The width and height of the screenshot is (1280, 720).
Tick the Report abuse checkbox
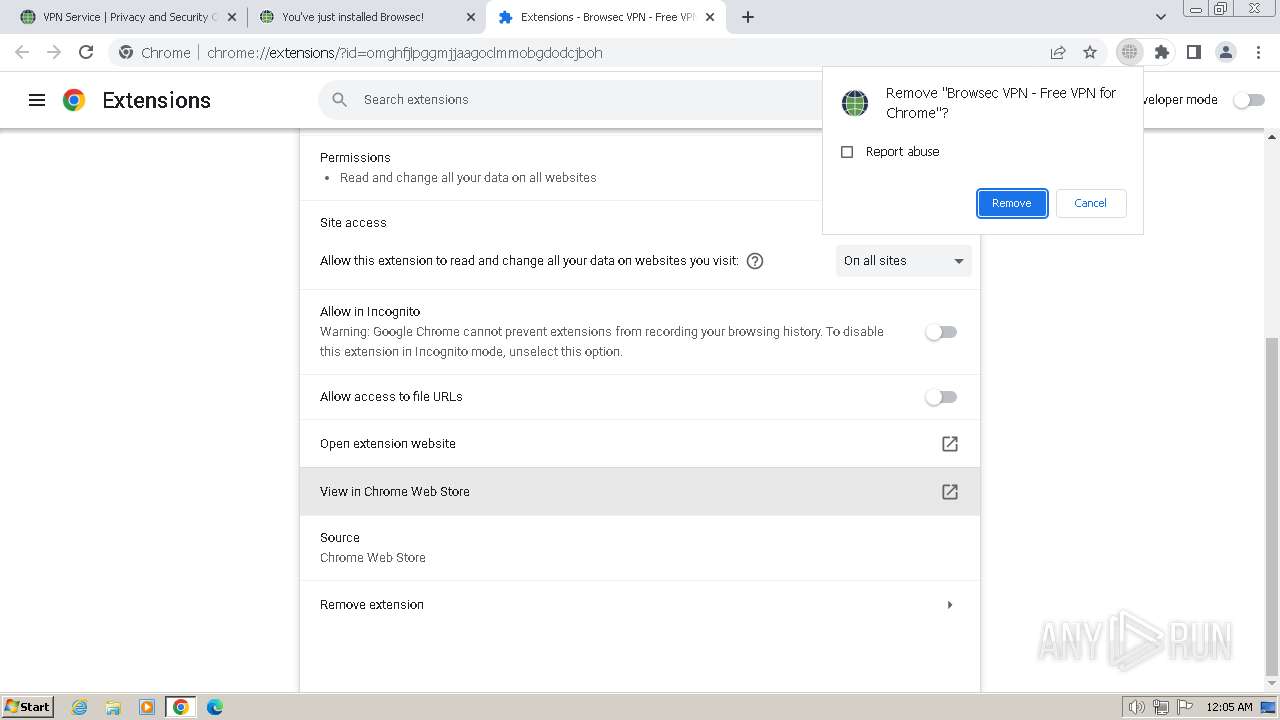pos(847,152)
